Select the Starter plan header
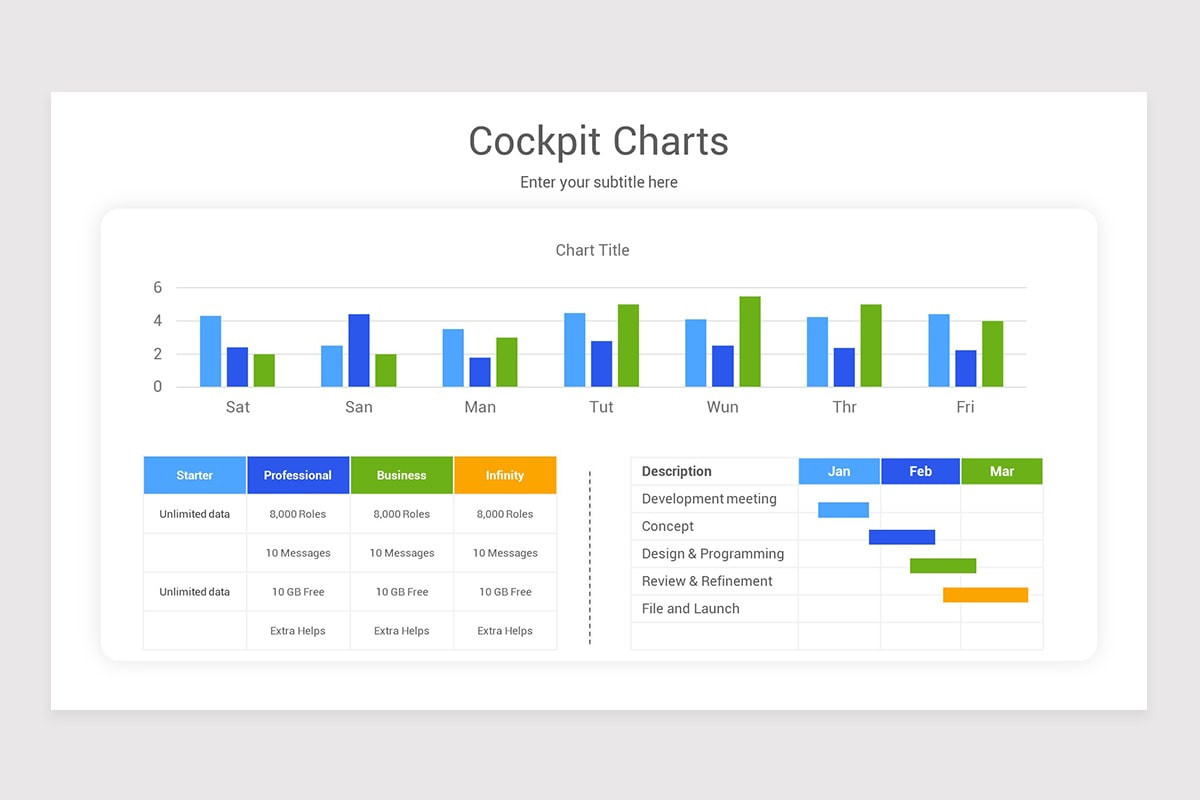1200x800 pixels. click(x=194, y=475)
